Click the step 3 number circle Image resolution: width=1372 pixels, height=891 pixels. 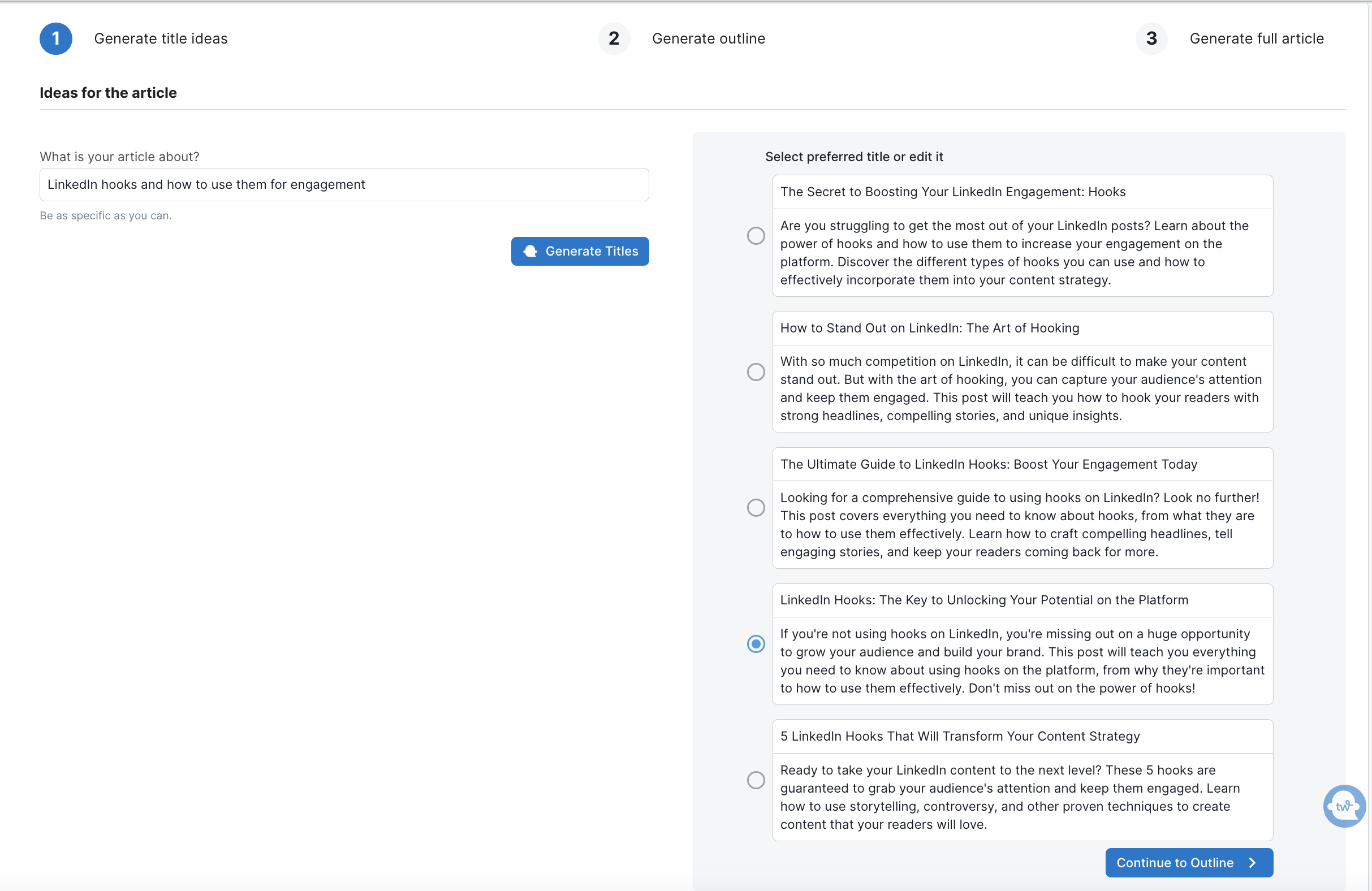[x=1152, y=38]
